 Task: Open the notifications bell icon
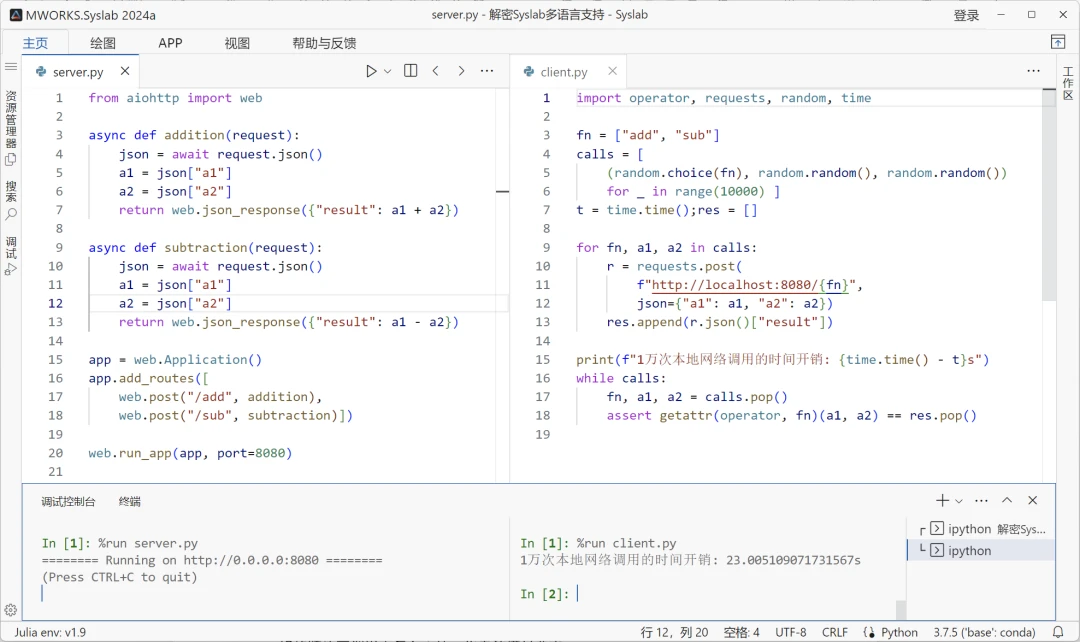1058,632
